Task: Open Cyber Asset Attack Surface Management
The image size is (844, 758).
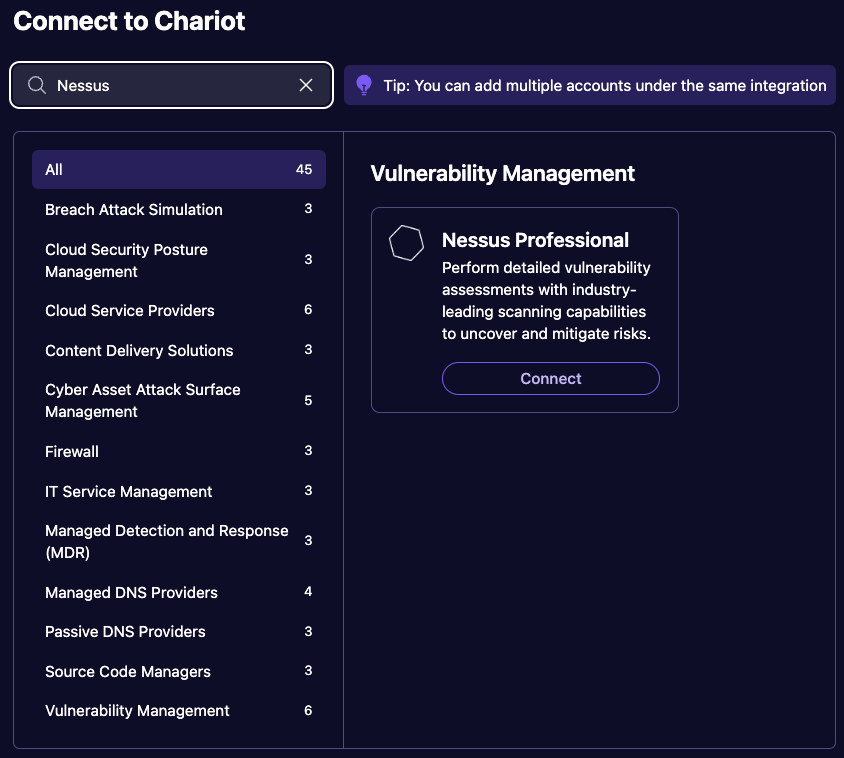Action: (179, 401)
